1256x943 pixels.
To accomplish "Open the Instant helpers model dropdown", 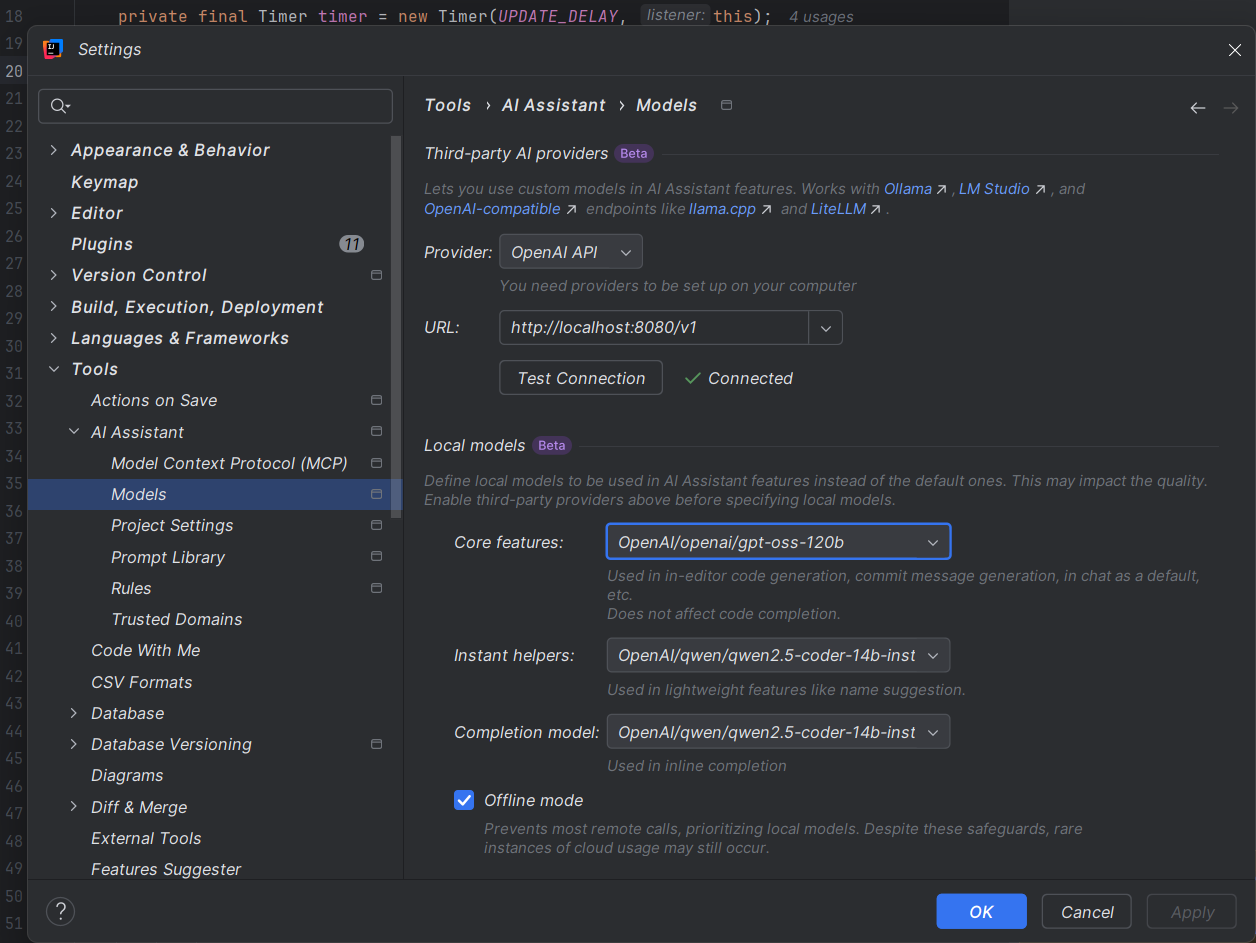I will click(x=778, y=655).
